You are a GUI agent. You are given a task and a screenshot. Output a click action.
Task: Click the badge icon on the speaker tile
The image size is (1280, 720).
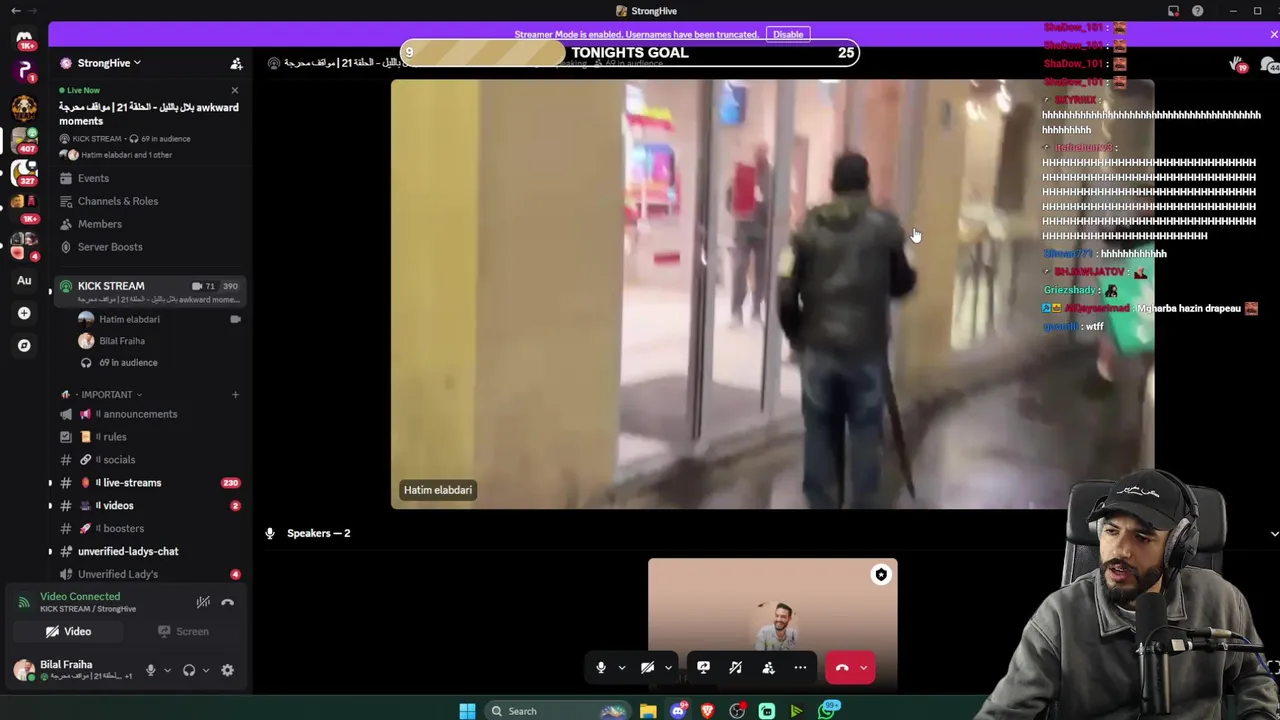[881, 575]
